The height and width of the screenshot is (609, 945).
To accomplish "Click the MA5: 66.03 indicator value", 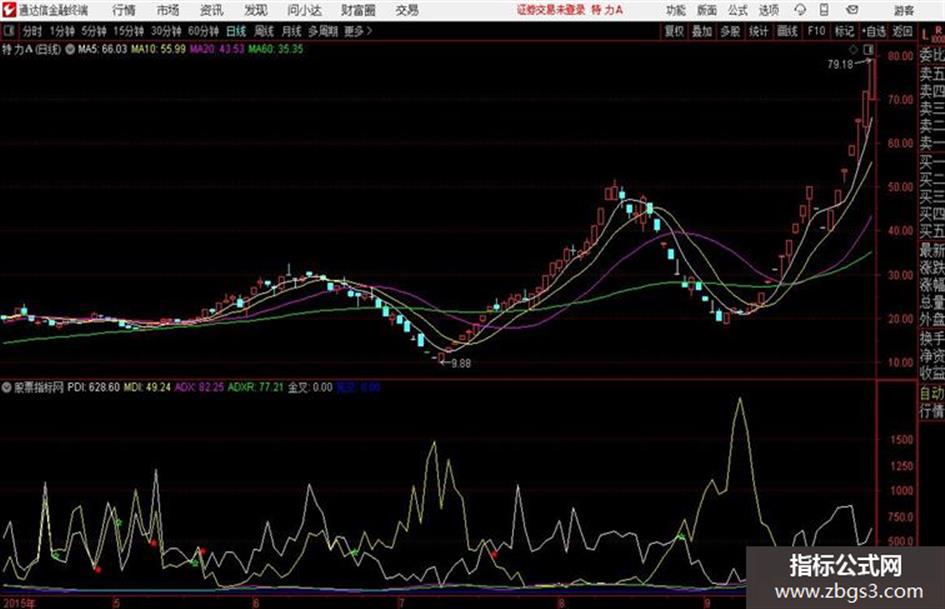I will point(102,49).
